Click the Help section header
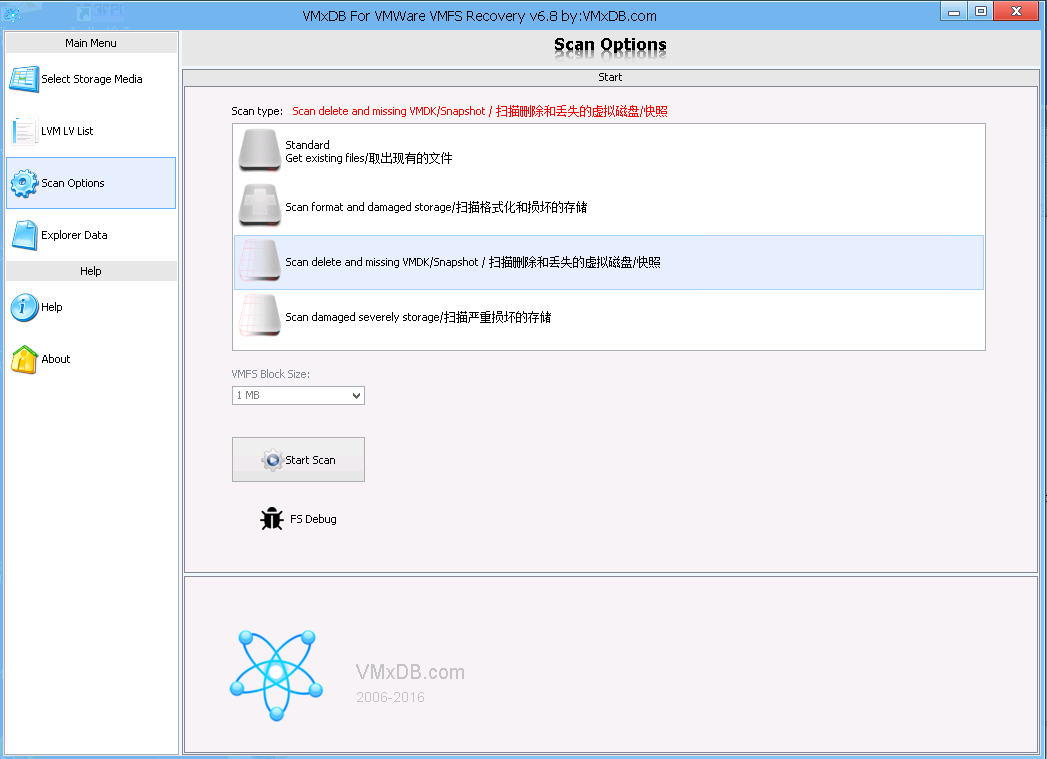This screenshot has width=1047, height=759. click(x=91, y=271)
